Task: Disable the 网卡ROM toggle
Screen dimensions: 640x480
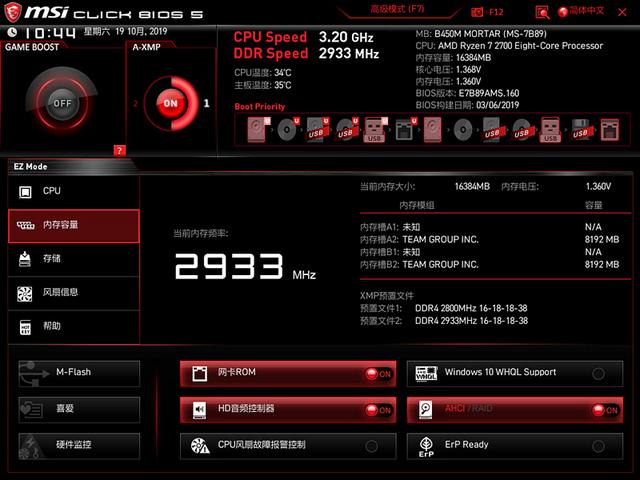Action: (378, 373)
